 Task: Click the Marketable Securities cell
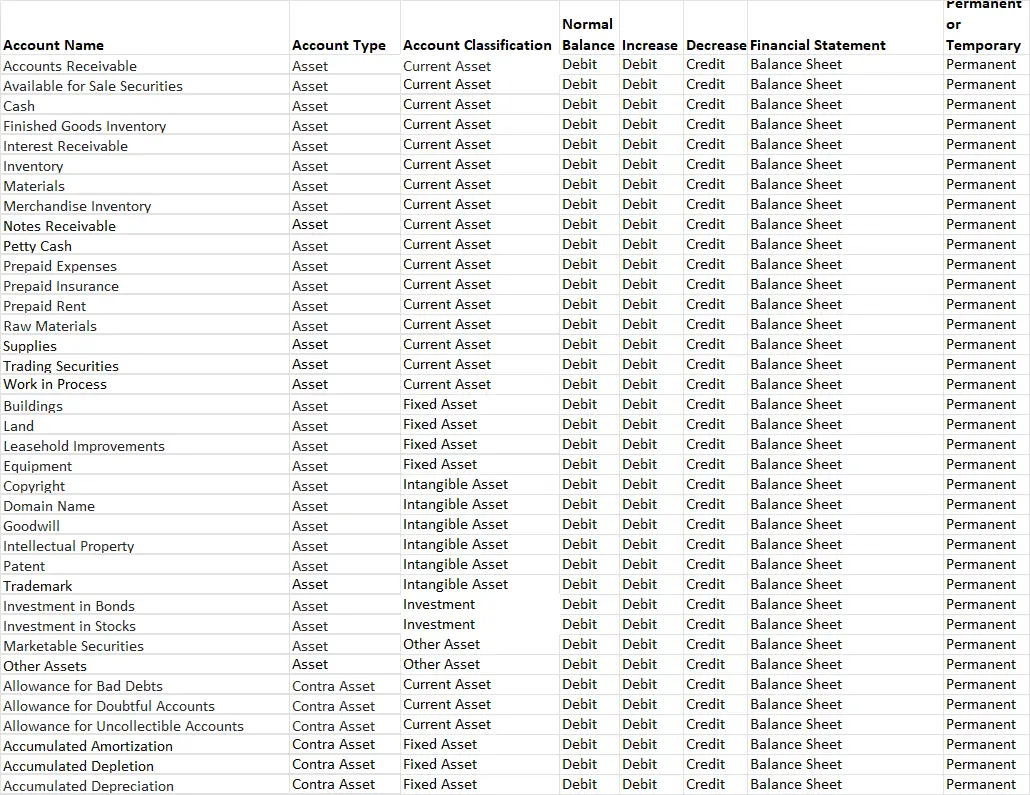click(x=74, y=646)
